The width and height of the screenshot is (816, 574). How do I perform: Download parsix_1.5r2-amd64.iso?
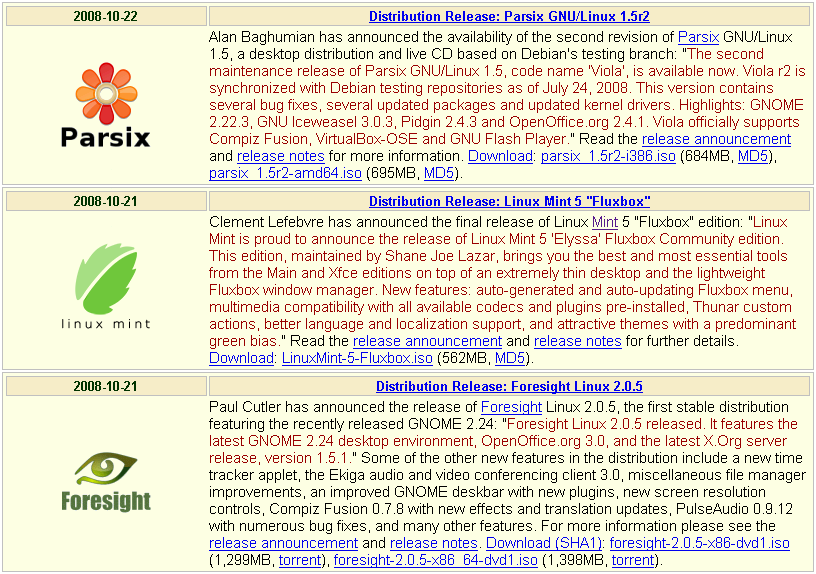click(285, 173)
